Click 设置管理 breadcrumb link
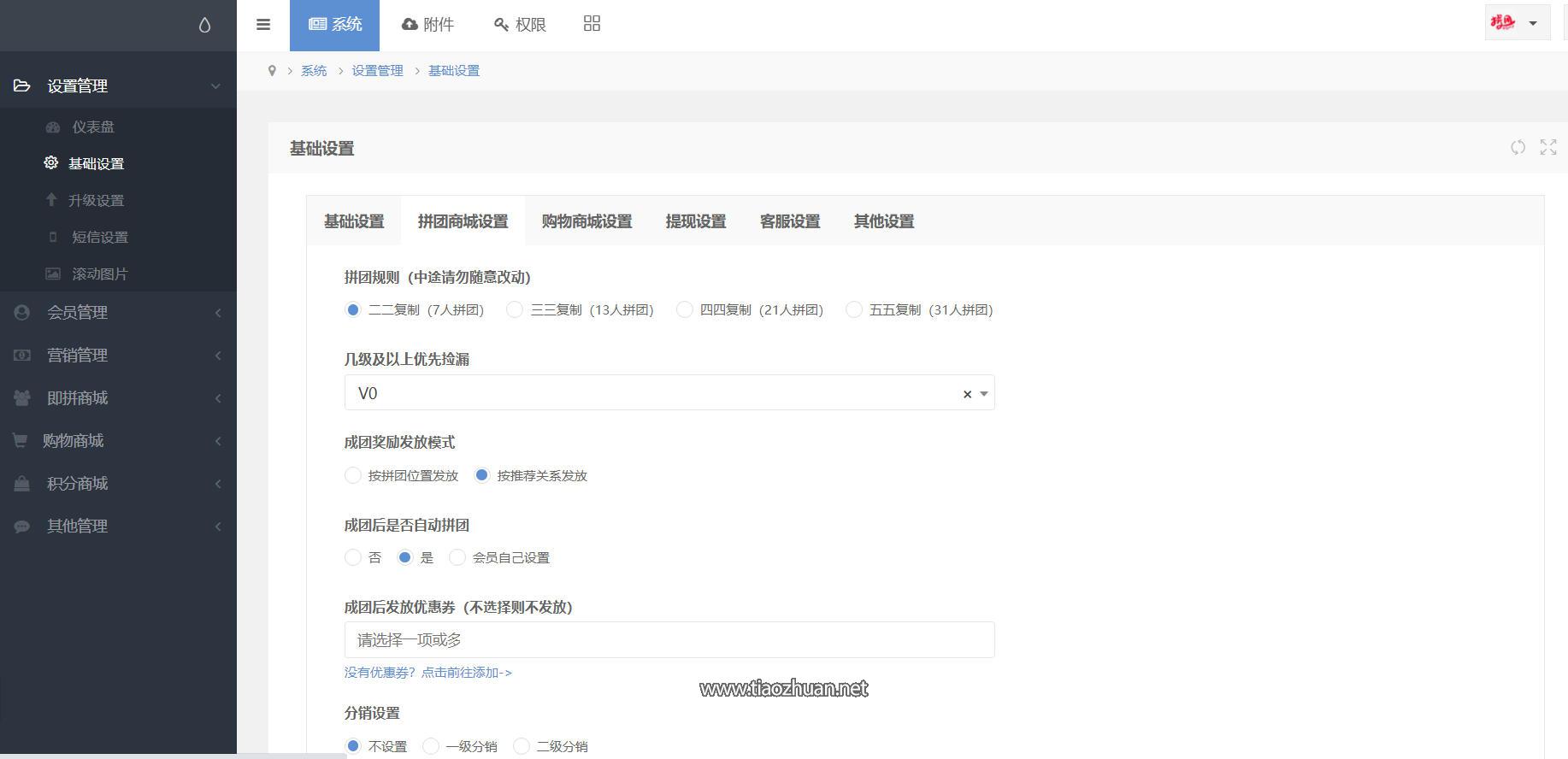 (x=377, y=71)
